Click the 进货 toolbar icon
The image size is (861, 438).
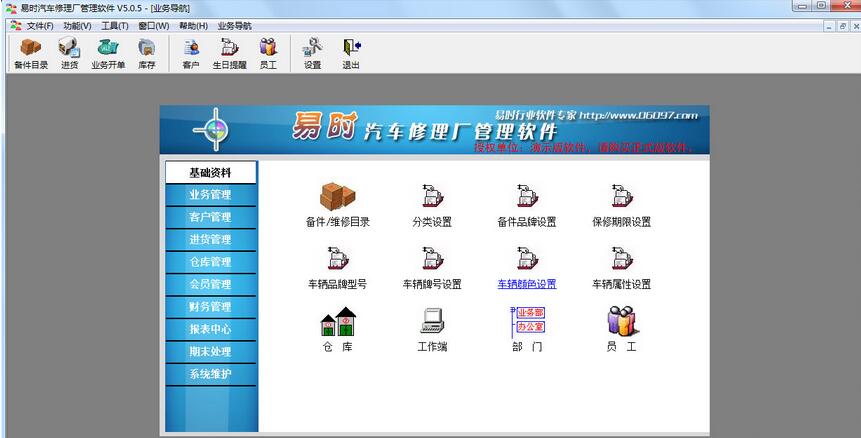(69, 48)
